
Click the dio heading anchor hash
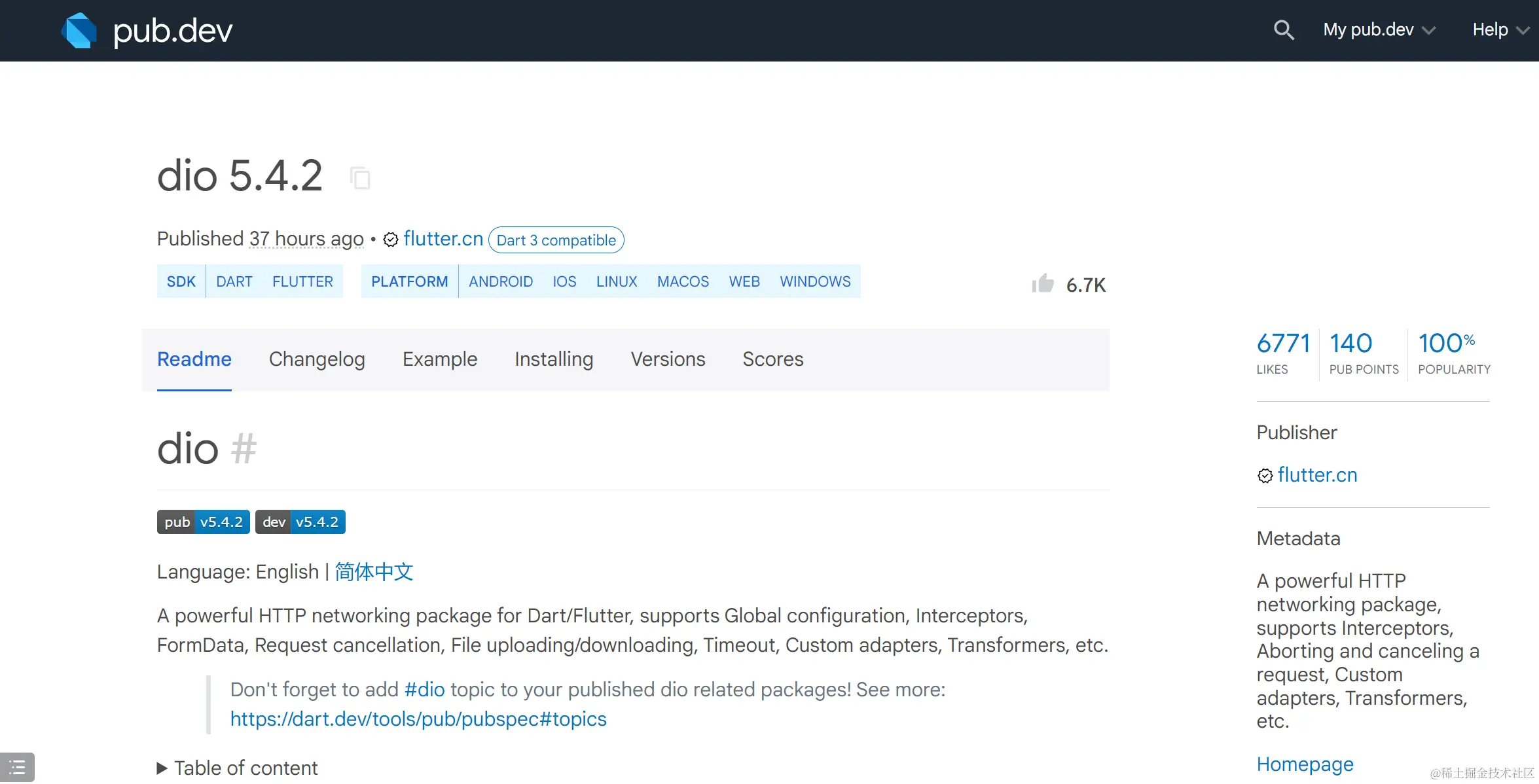(244, 449)
